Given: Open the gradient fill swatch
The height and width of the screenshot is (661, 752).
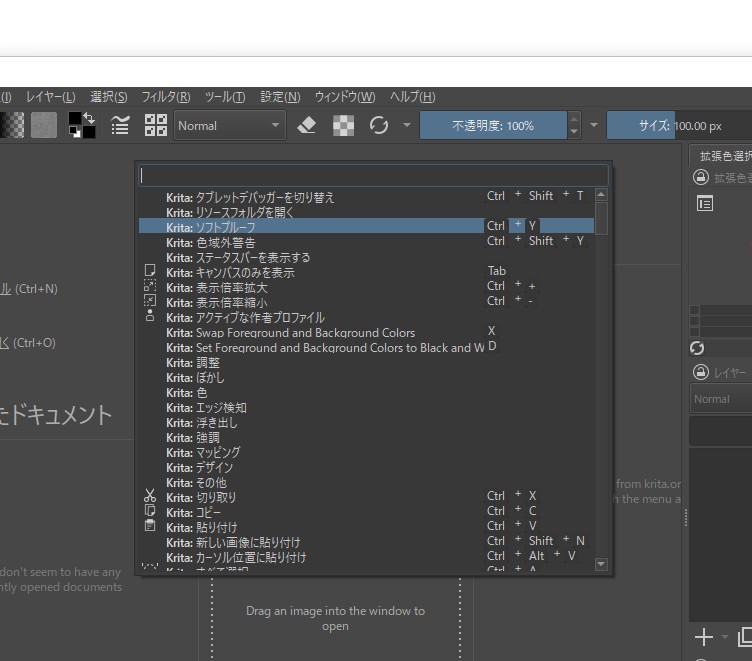Looking at the screenshot, I should tap(12, 125).
